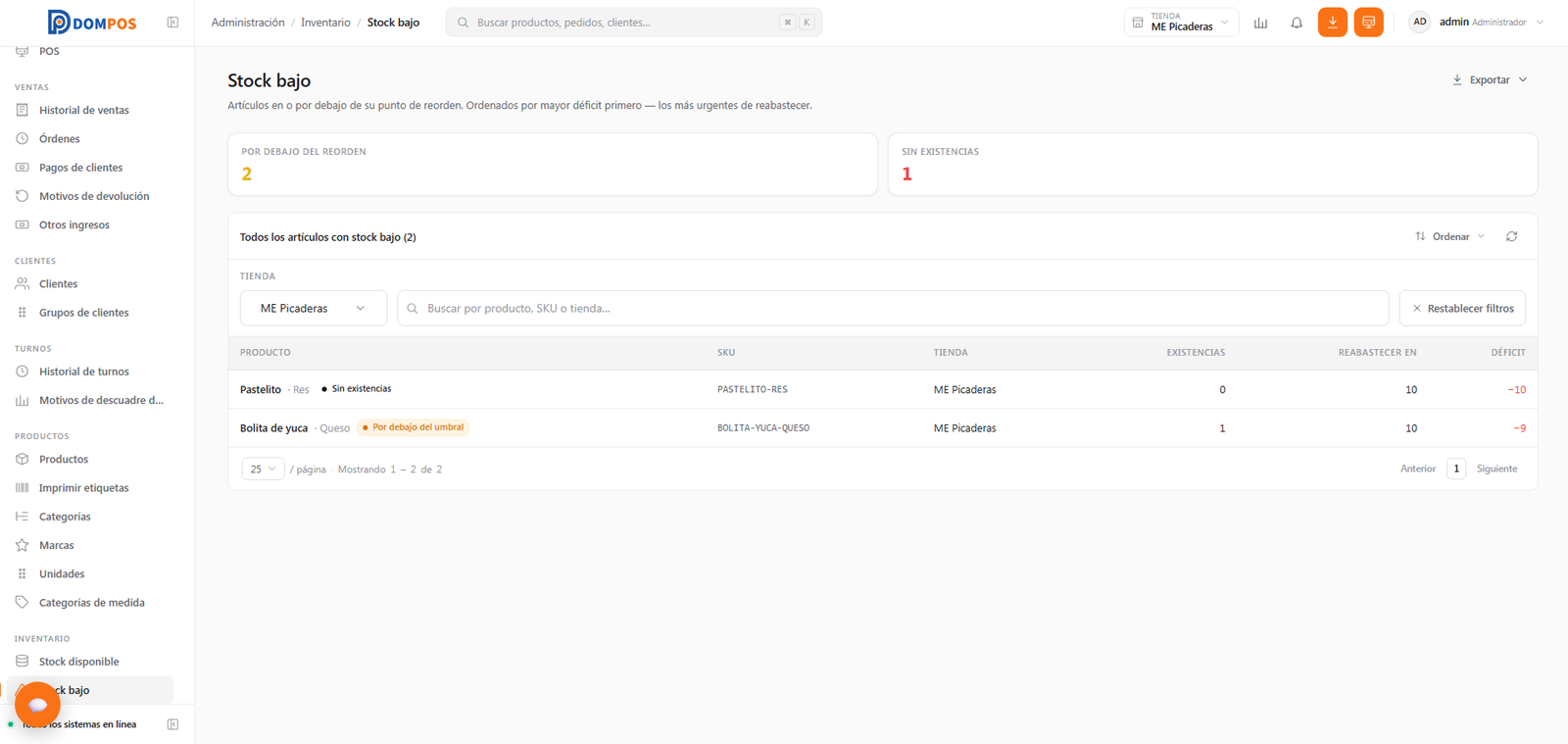Image resolution: width=1568 pixels, height=744 pixels.
Task: Click Otros ingresos icon
Action: pyautogui.click(x=22, y=224)
